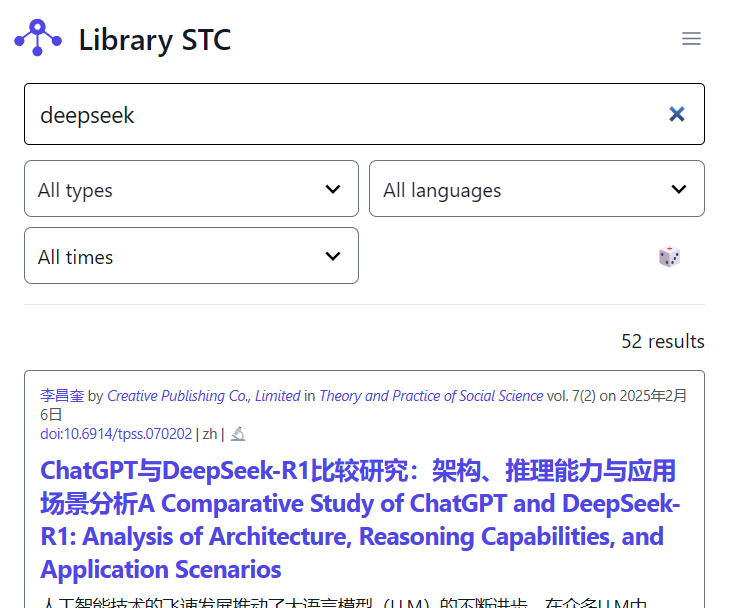Click the Library STC logo icon
The image size is (731, 608).
click(x=38, y=38)
